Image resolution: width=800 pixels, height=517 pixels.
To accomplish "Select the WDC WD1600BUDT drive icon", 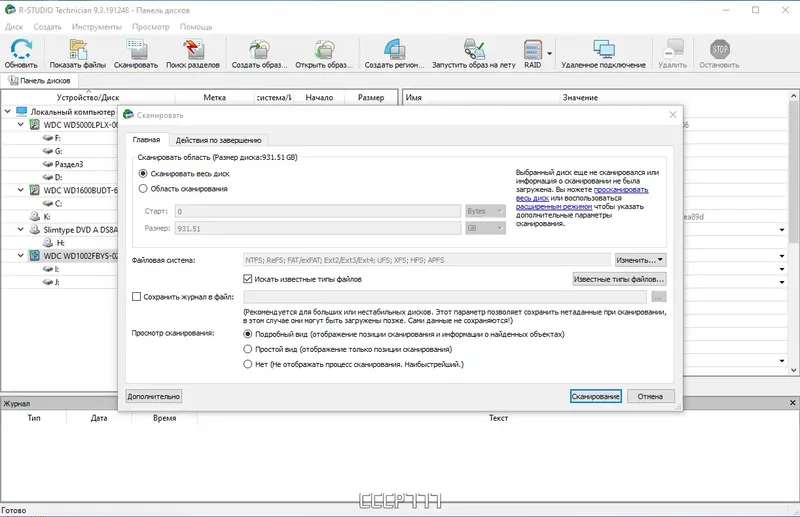I will click(34, 190).
